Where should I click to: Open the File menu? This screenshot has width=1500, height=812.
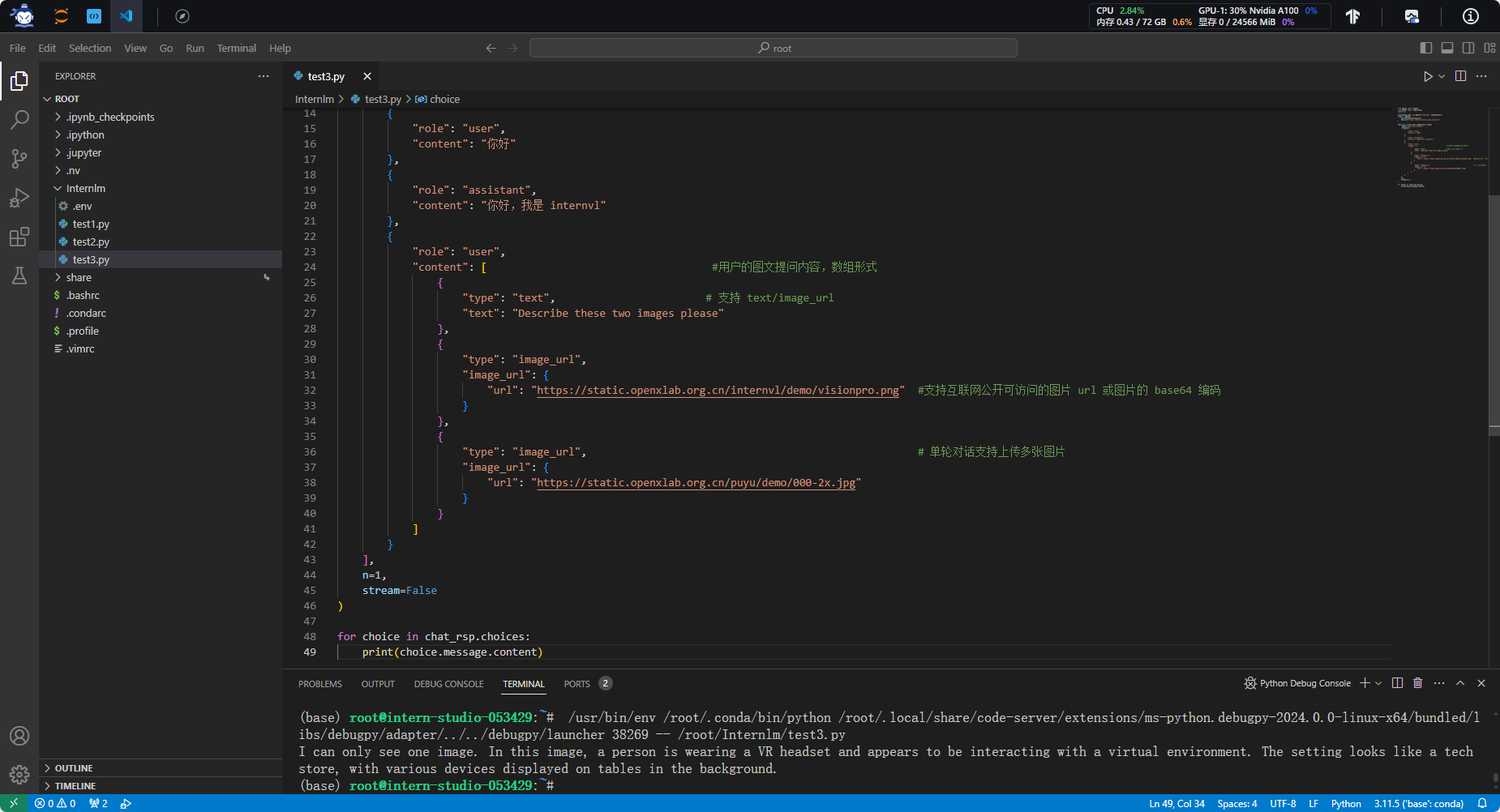coord(17,49)
